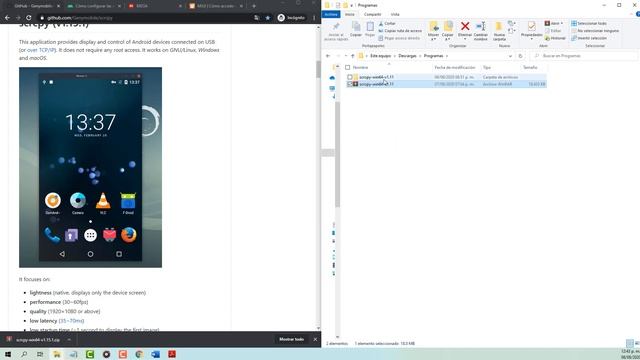The image size is (640, 360).
Task: Close the Chrome downloads bar
Action: click(x=315, y=340)
